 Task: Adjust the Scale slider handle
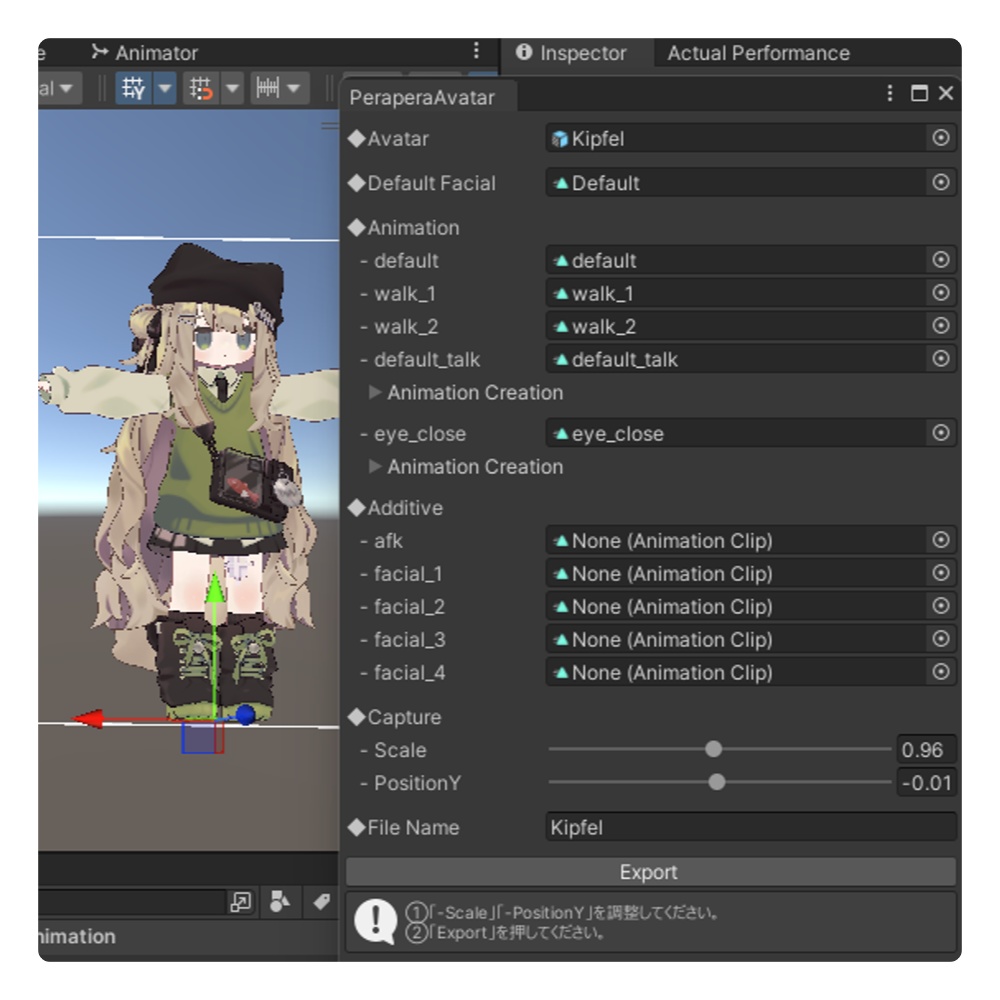(714, 749)
